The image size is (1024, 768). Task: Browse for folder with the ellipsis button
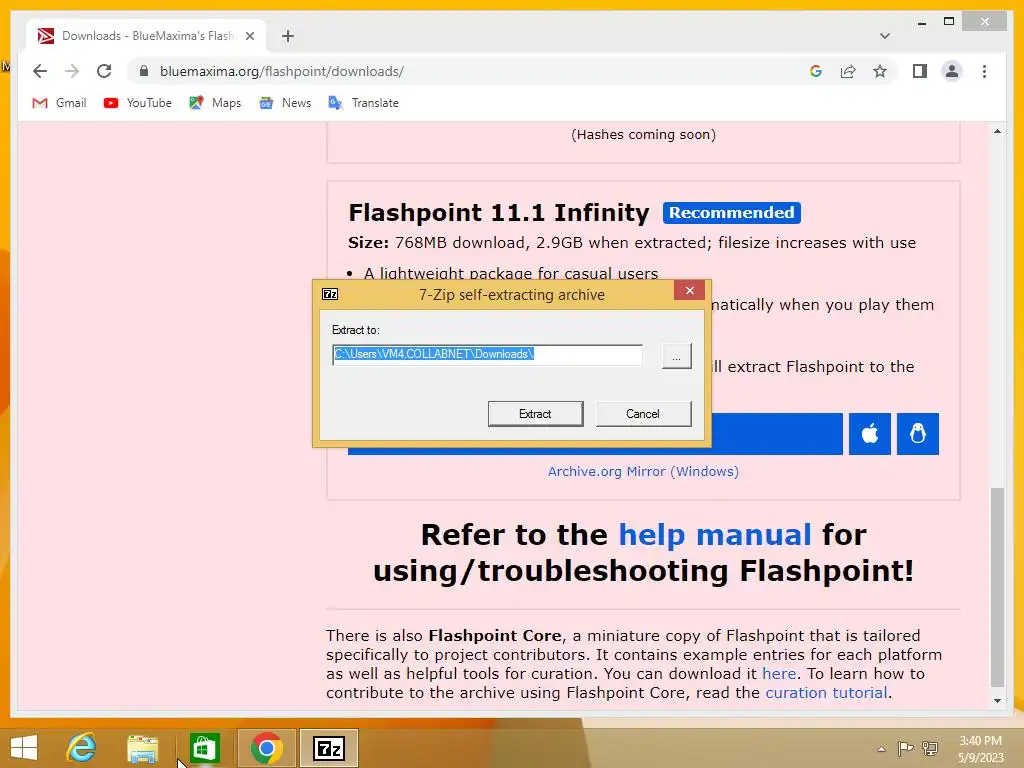[x=677, y=357]
